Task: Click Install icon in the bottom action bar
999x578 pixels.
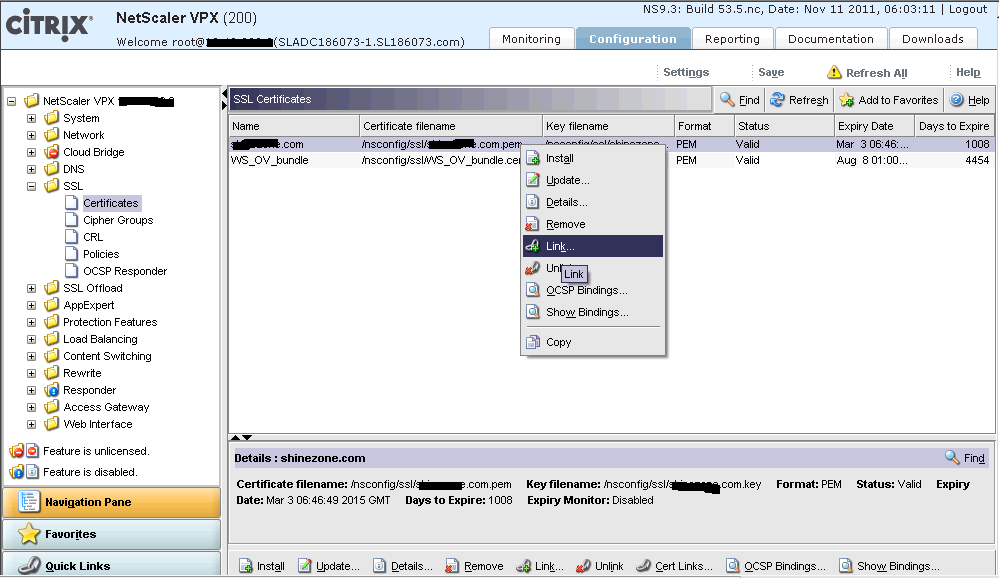Action: 246,566
